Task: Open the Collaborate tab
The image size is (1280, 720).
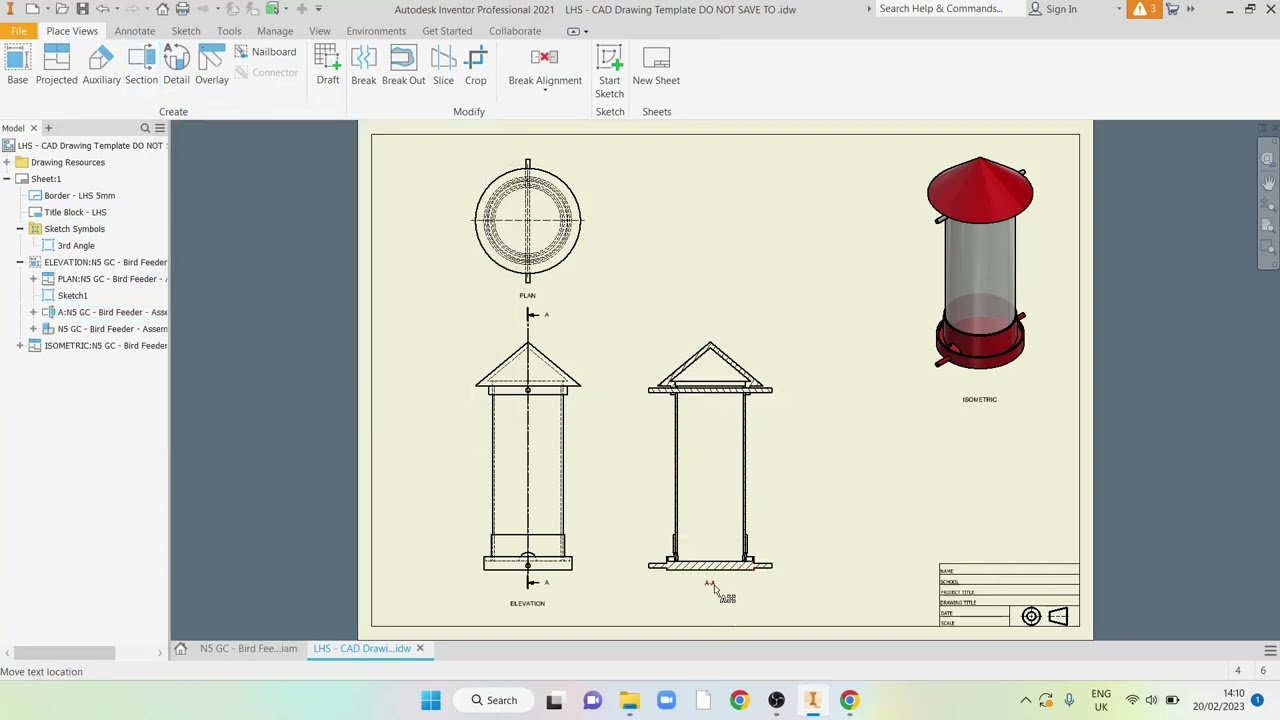Action: tap(515, 31)
